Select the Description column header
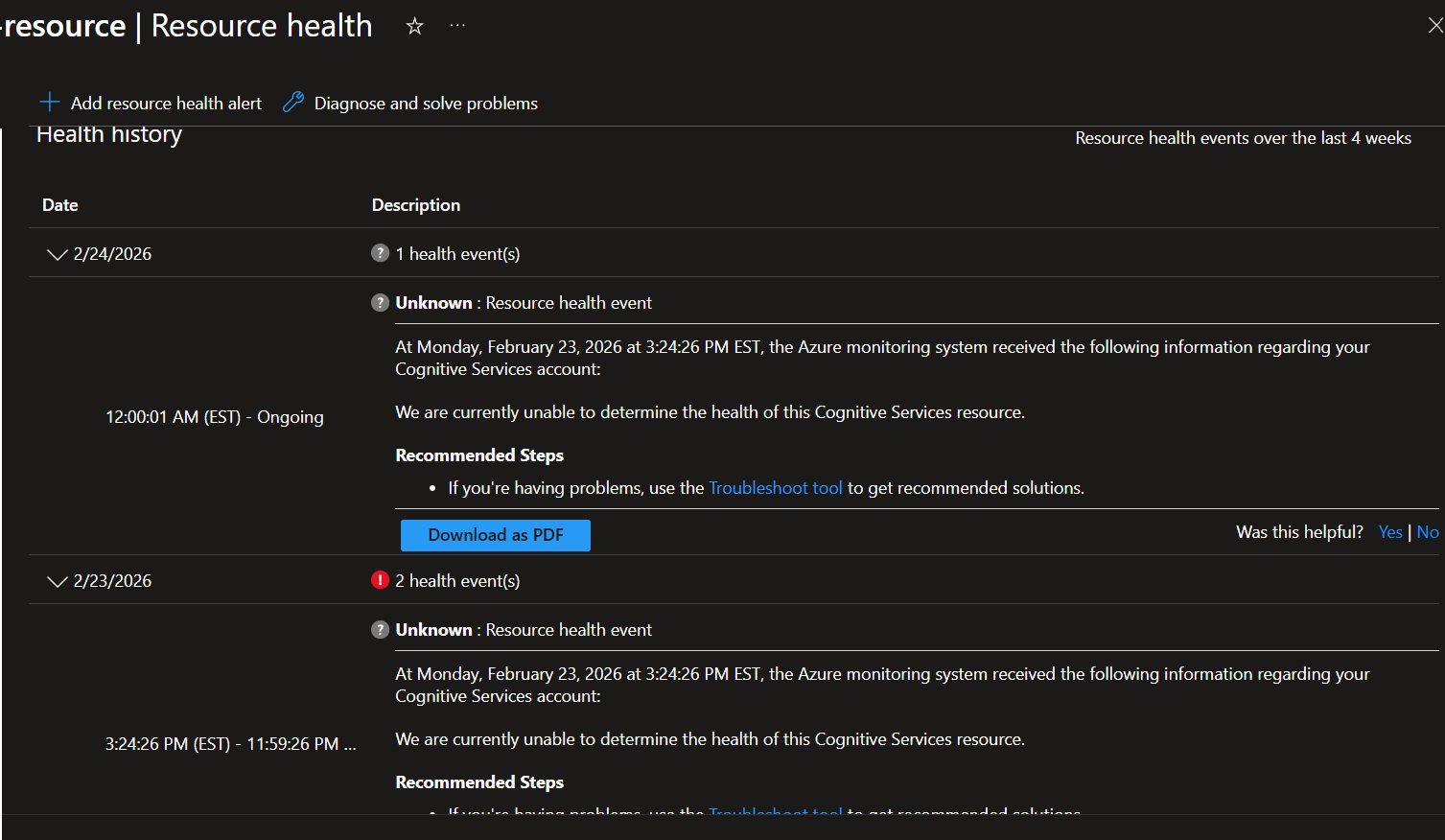 point(416,205)
